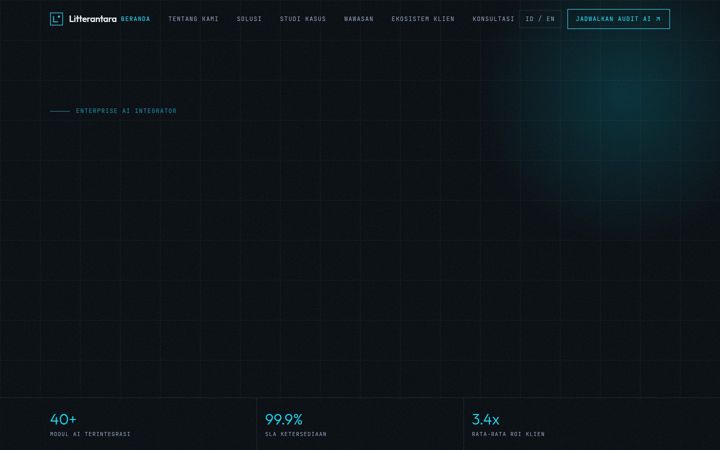Click the Modul AI Terintegrasi label
The image size is (720, 450).
click(90, 434)
